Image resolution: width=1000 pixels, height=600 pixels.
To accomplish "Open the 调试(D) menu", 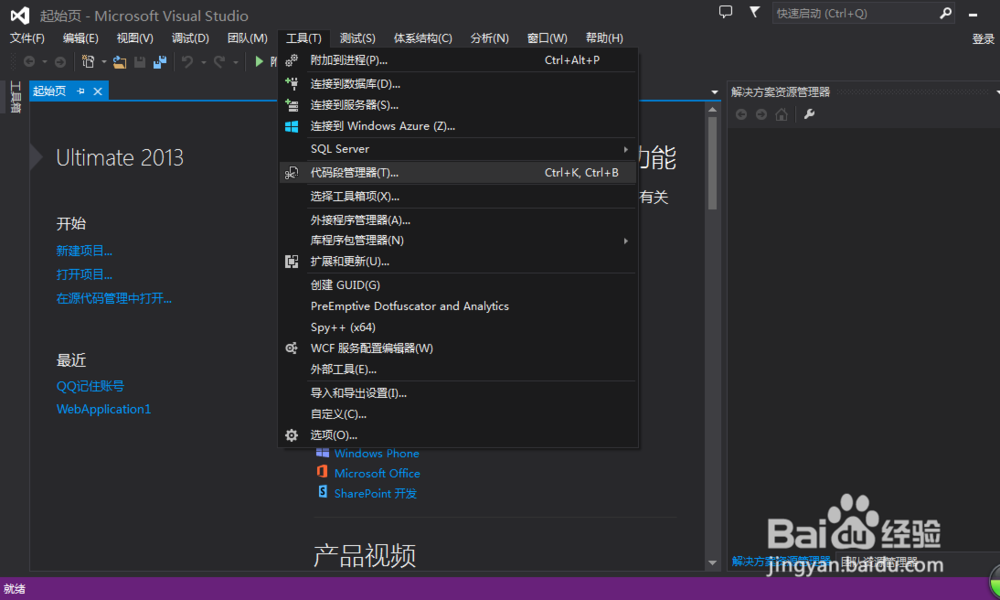I will tap(190, 38).
